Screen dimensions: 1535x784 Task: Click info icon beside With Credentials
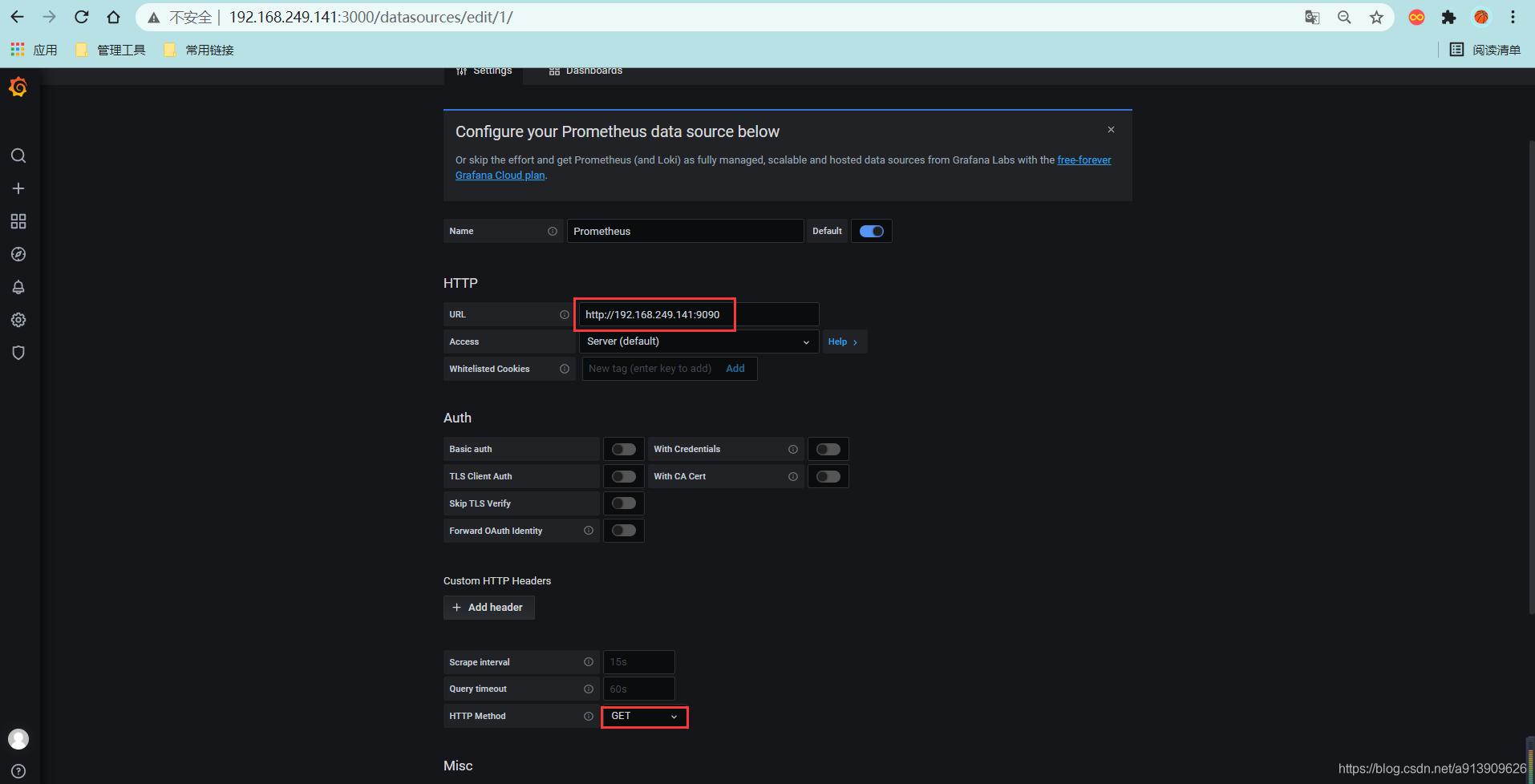click(x=793, y=449)
